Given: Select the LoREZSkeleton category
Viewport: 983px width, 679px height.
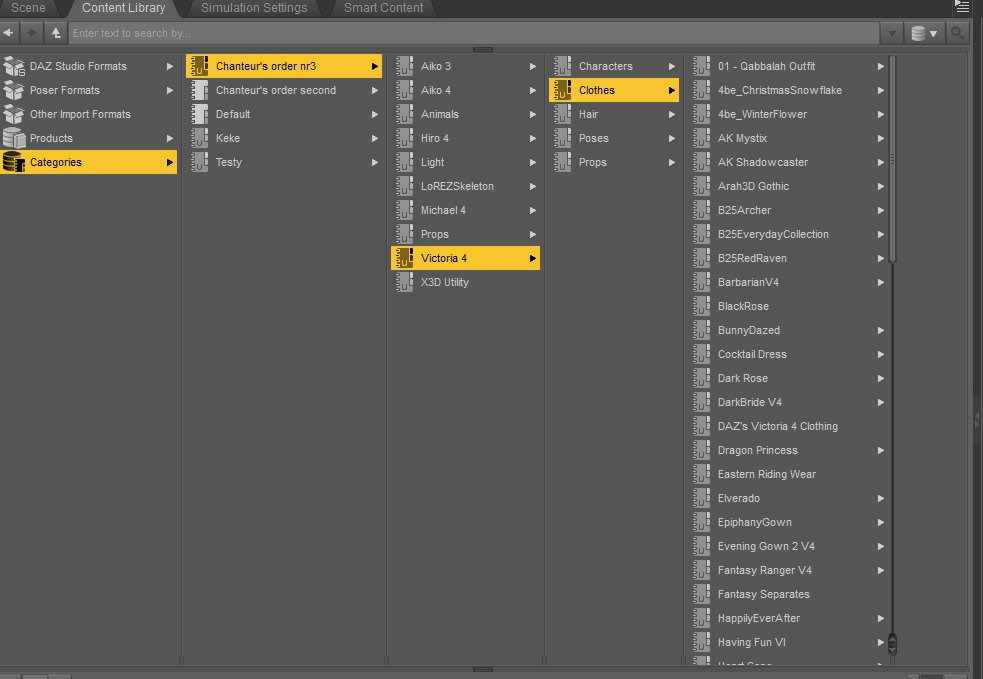Looking at the screenshot, I should tap(465, 186).
